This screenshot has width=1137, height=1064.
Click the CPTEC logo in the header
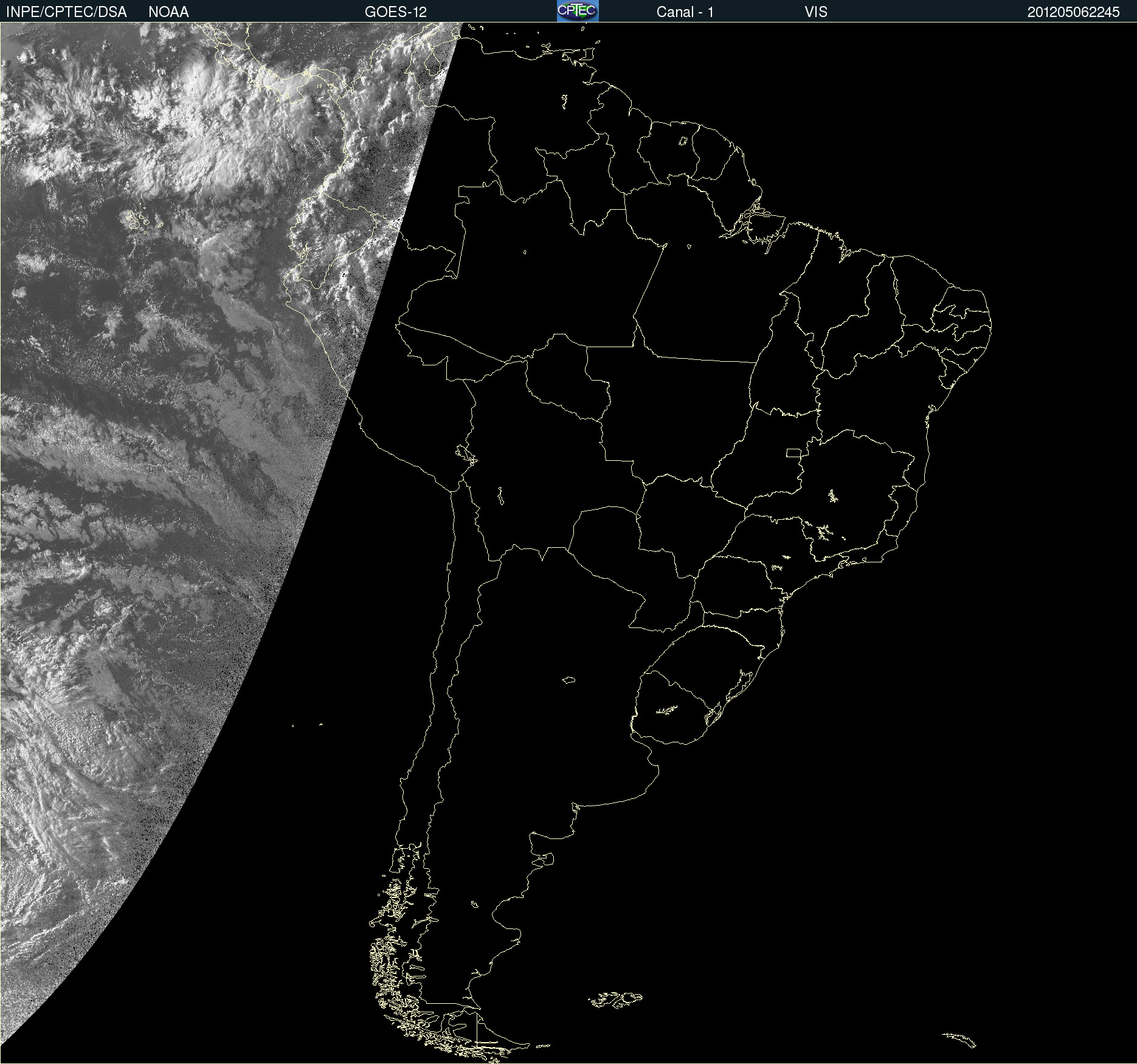tap(578, 11)
